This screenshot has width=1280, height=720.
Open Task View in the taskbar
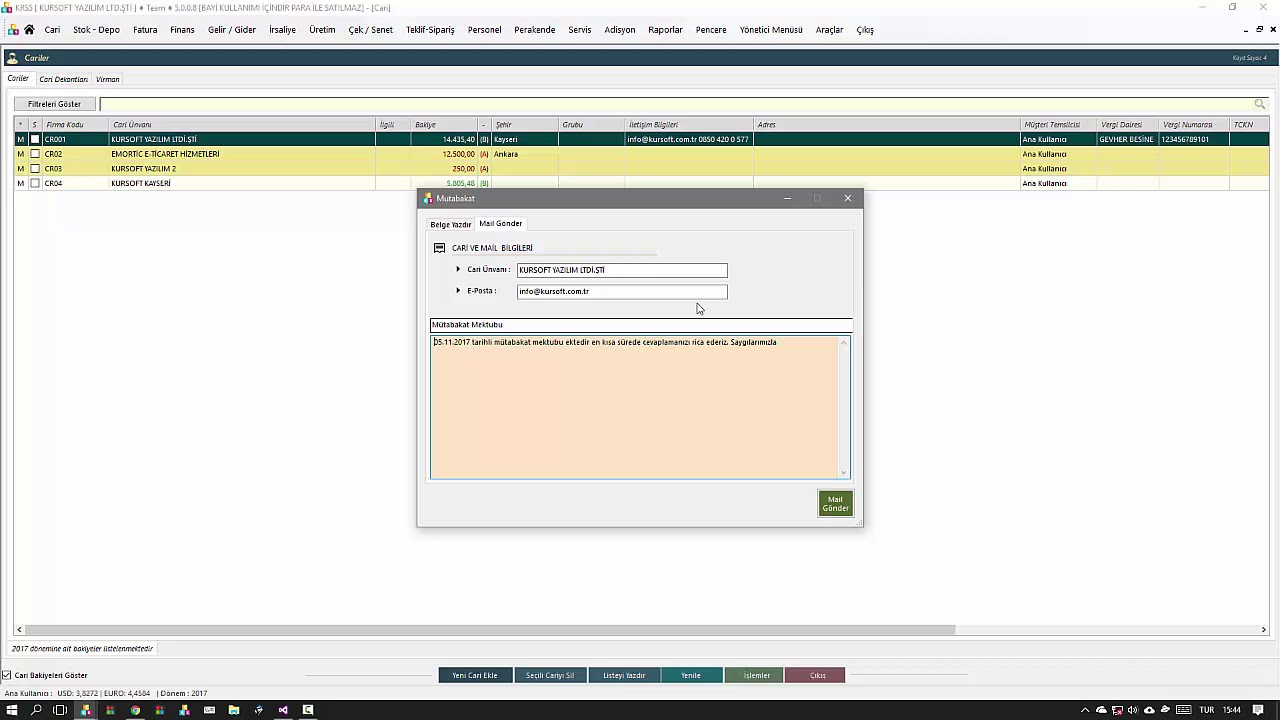coord(60,710)
